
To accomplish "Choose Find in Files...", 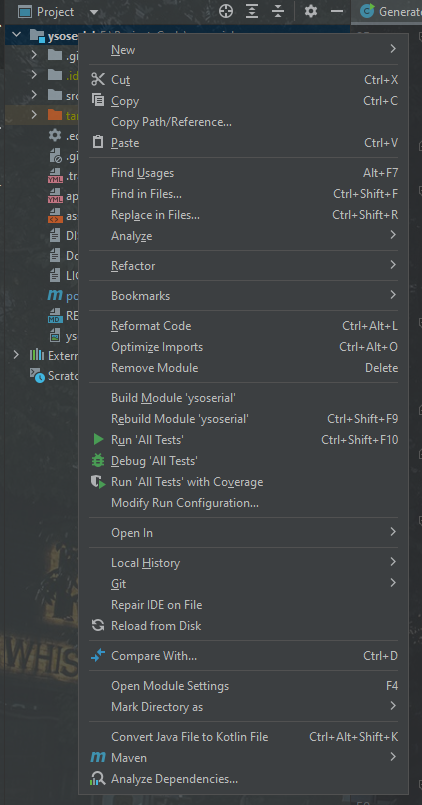I will pyautogui.click(x=244, y=194).
